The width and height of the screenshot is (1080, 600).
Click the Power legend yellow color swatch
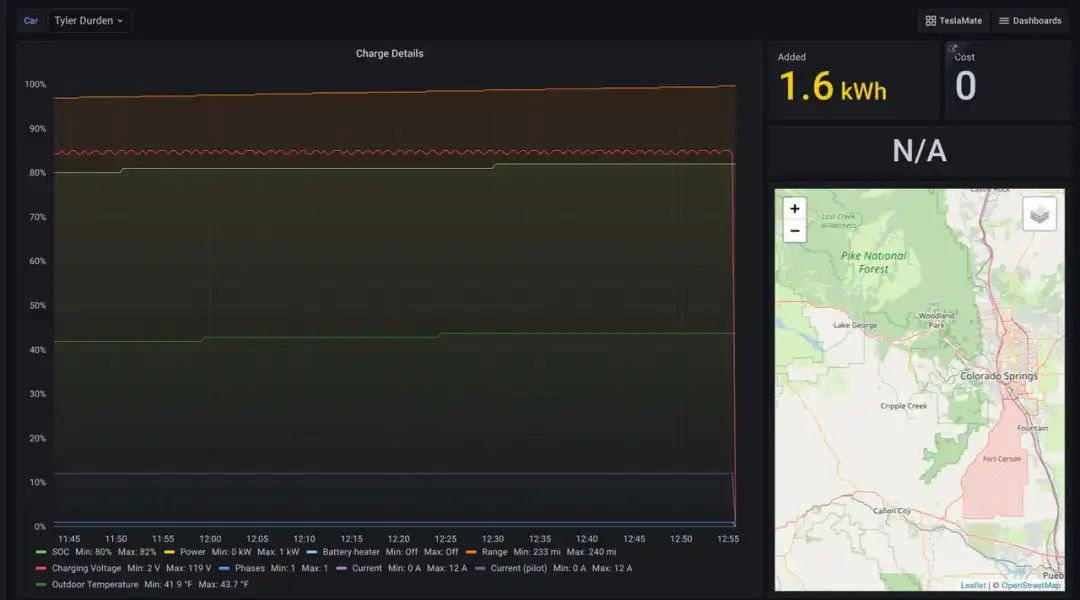click(169, 552)
